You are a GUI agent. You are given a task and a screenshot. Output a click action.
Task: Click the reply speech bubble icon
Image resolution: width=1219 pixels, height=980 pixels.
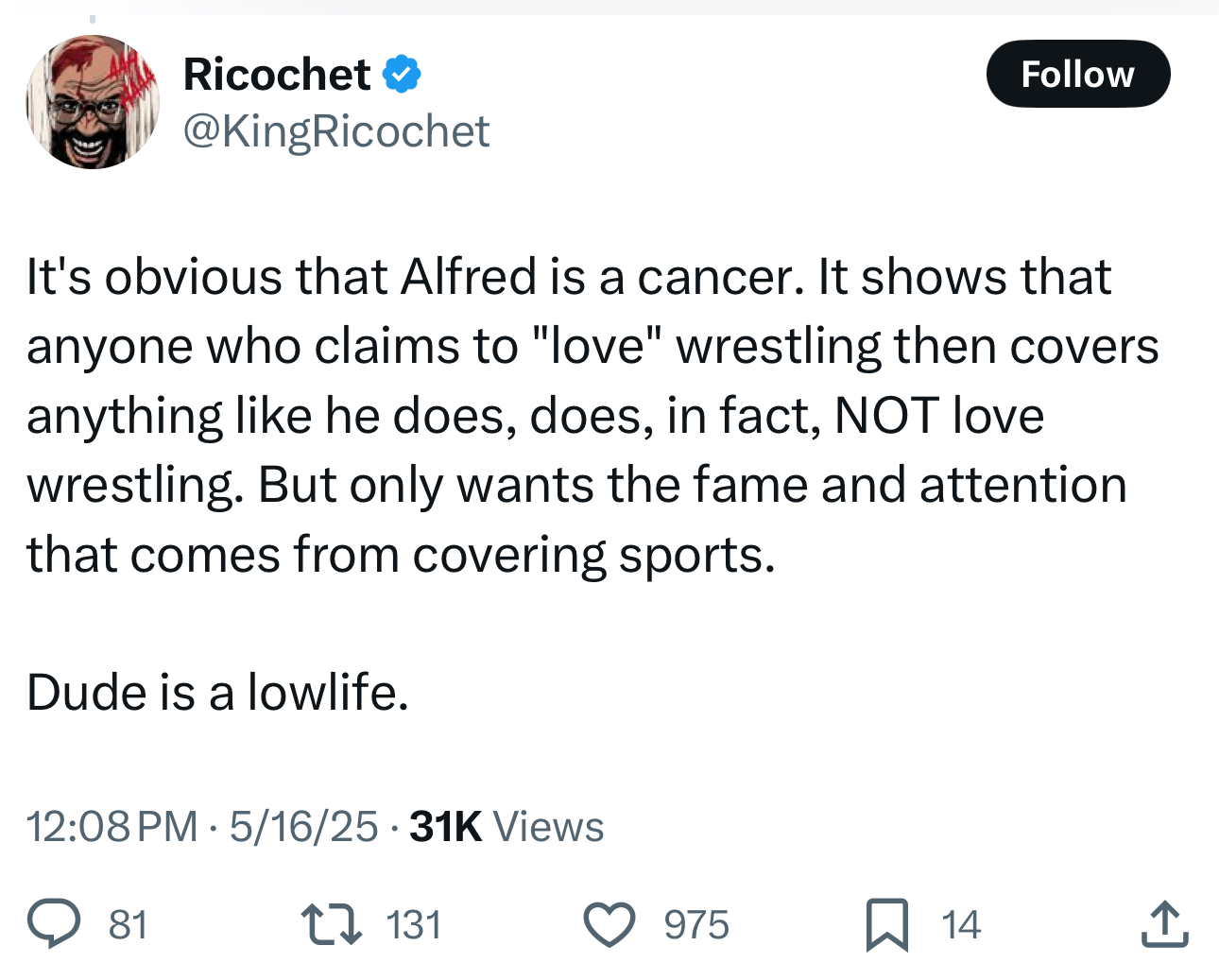pos(53,924)
